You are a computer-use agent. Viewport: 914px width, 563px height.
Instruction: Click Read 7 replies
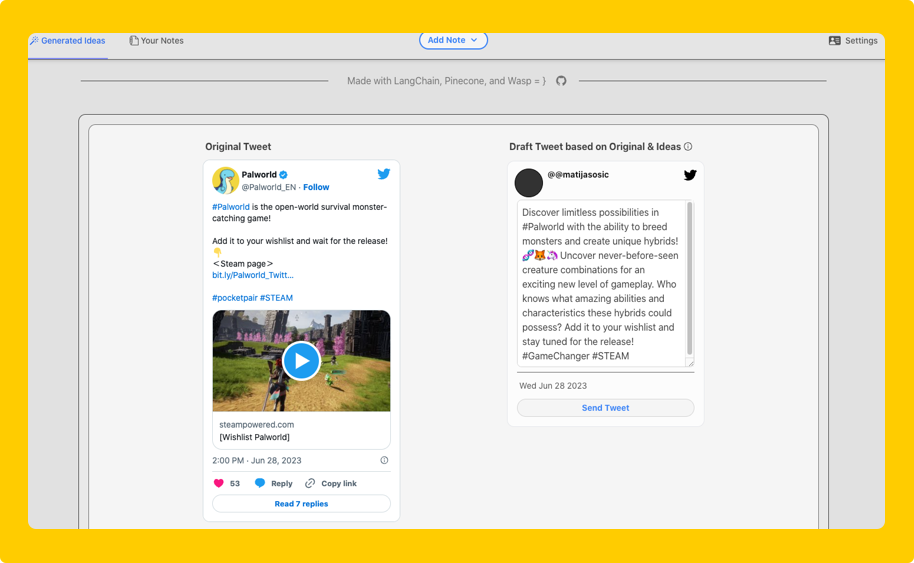point(301,504)
